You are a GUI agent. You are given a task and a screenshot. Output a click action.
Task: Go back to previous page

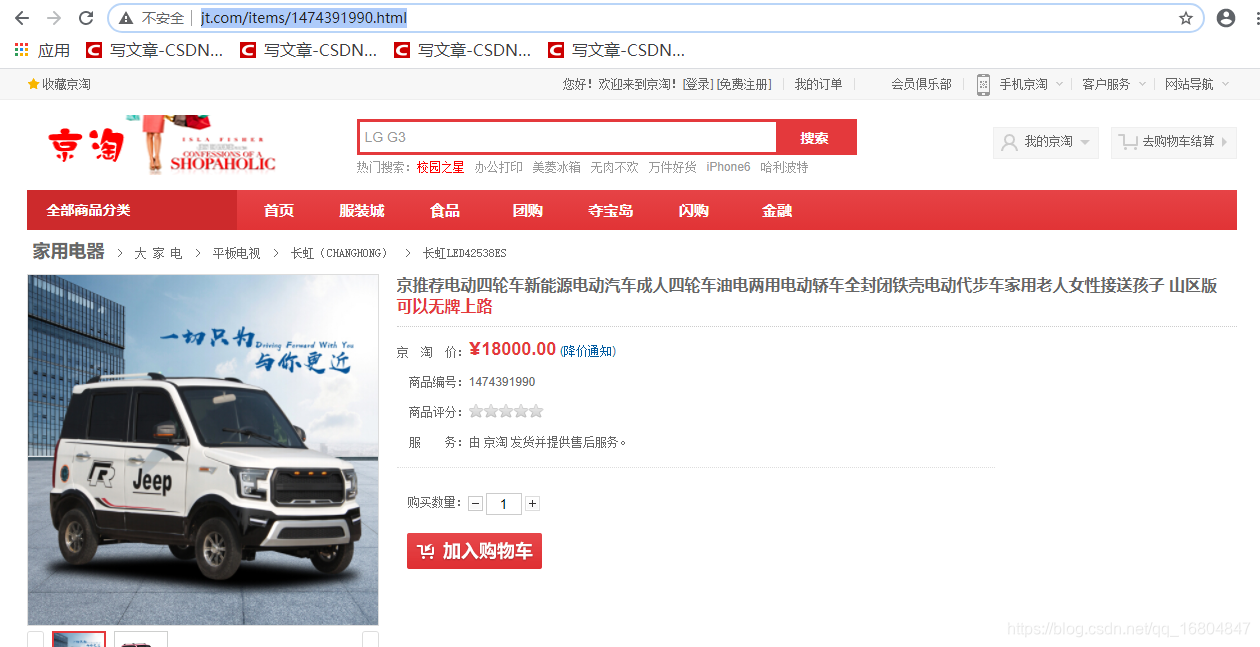(x=22, y=18)
